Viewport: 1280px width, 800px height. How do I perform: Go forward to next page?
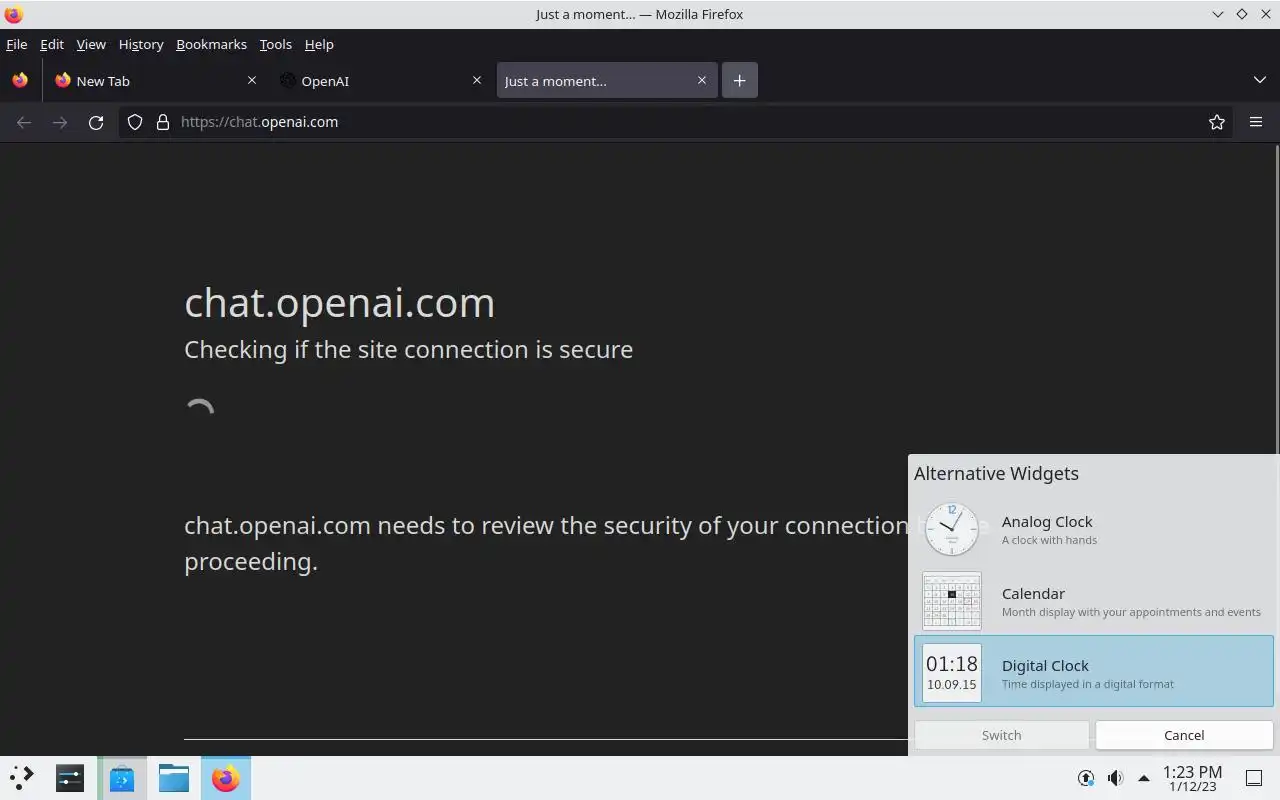[60, 122]
